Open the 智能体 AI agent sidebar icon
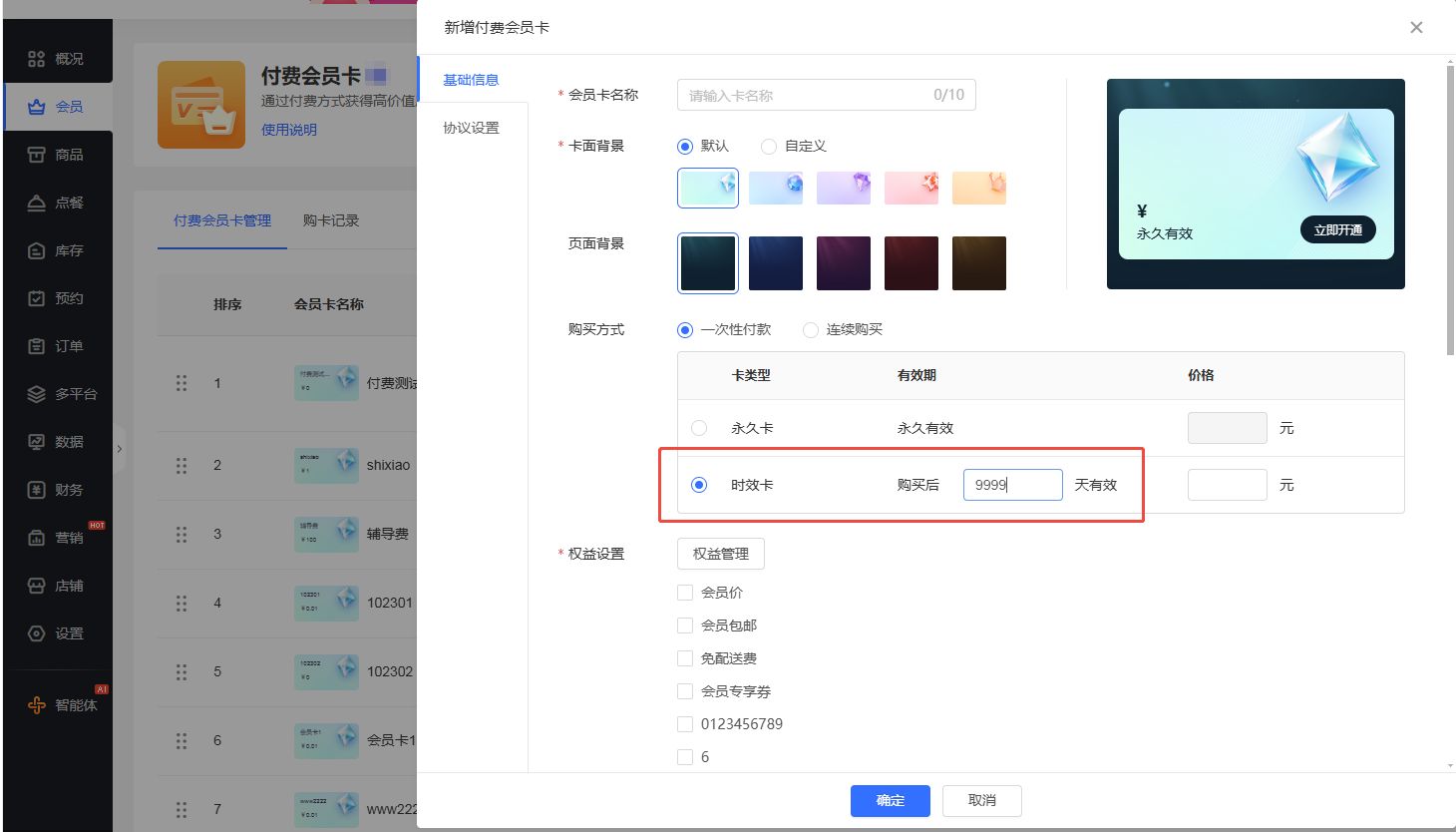Image resolution: width=1456 pixels, height=832 pixels. (37, 705)
